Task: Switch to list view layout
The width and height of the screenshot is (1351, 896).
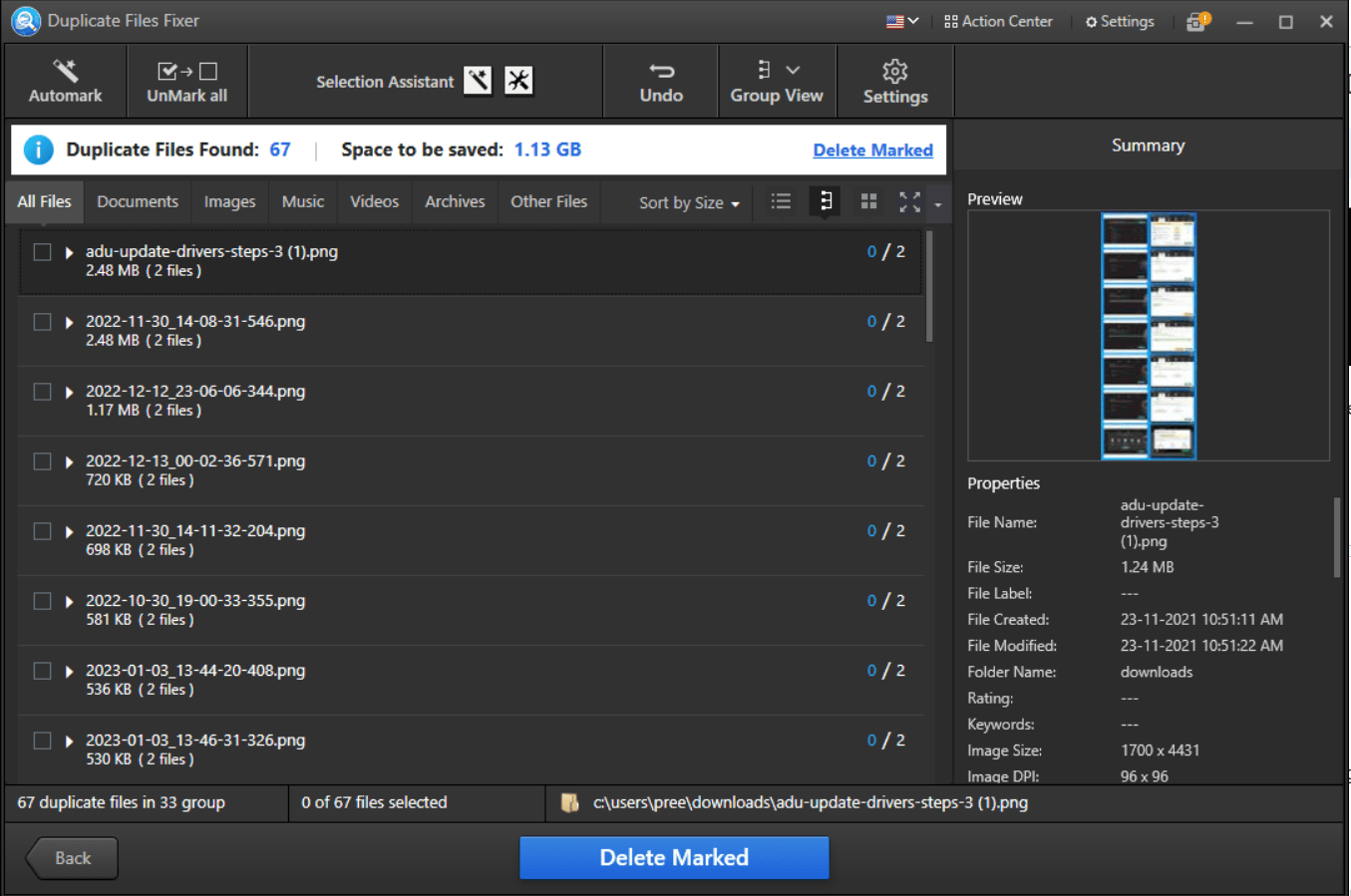Action: [x=781, y=200]
